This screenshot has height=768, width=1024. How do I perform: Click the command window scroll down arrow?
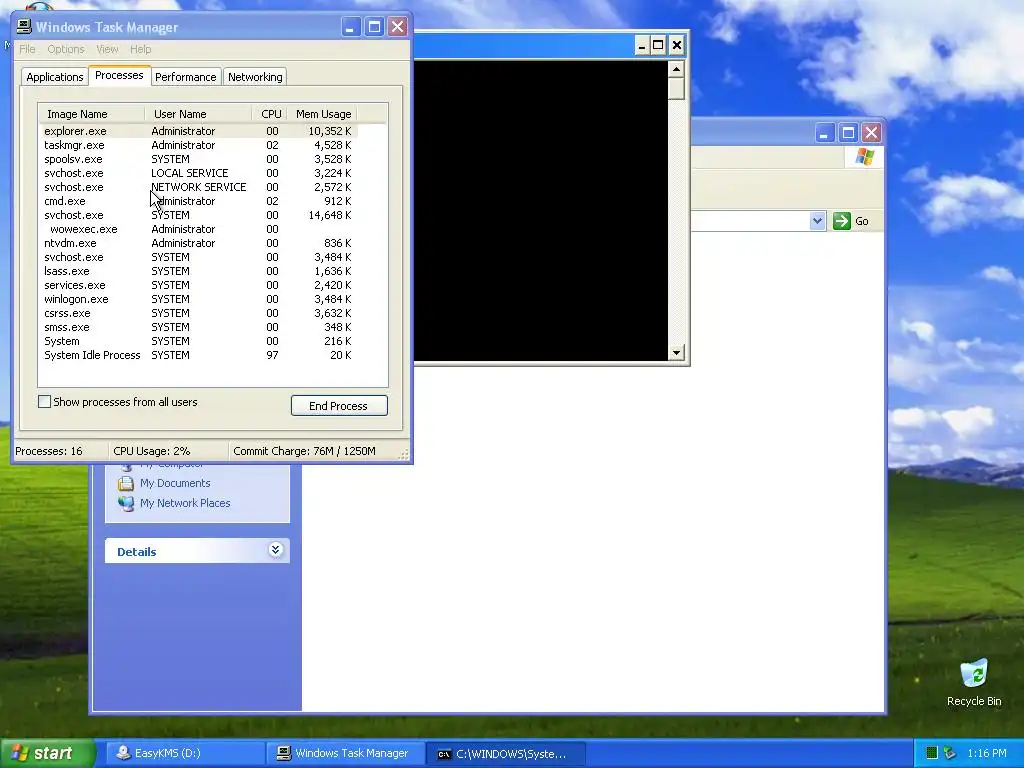(x=676, y=353)
